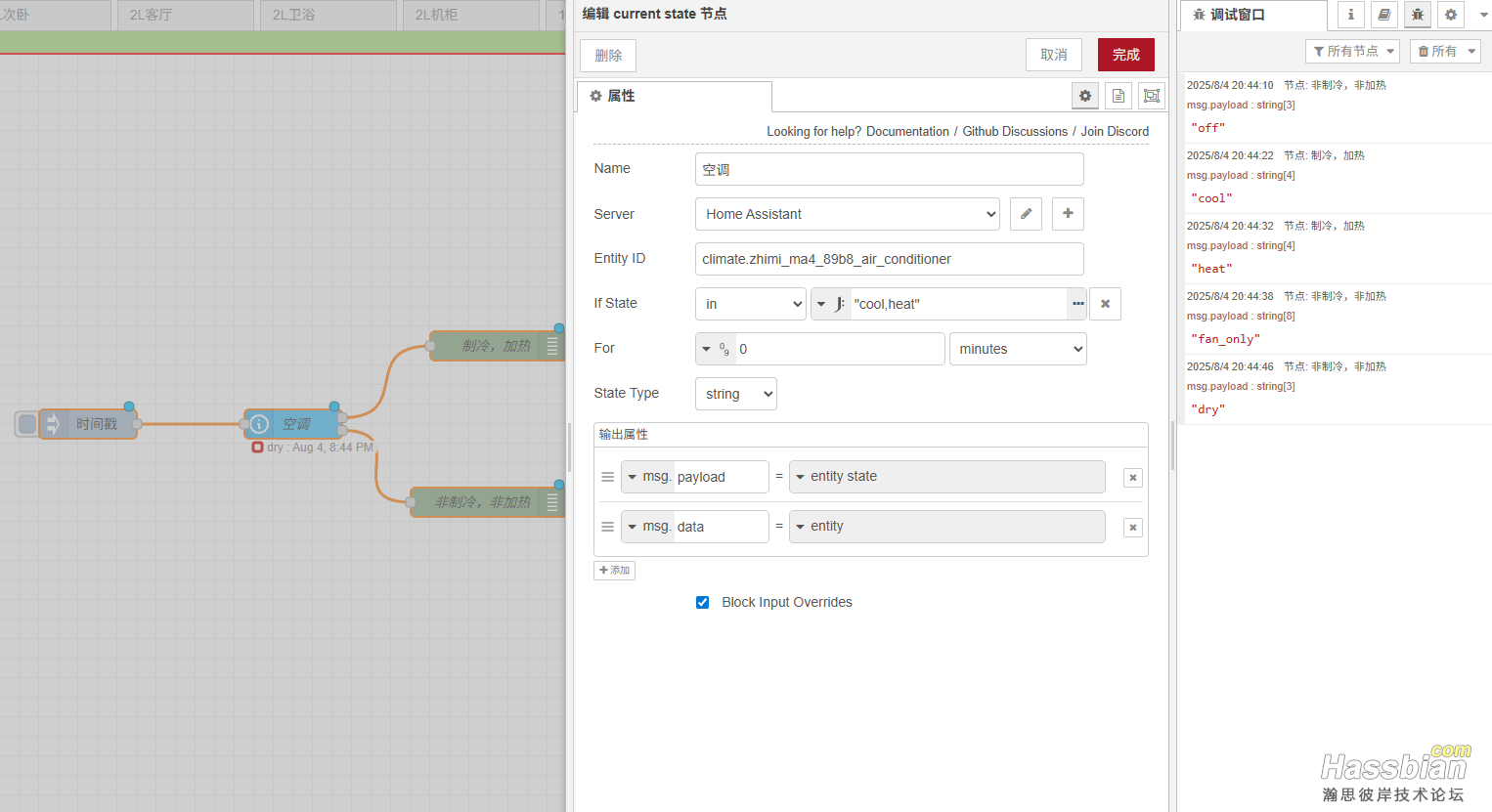Open sidebar configuration nodes gear icon

pyautogui.click(x=1451, y=15)
